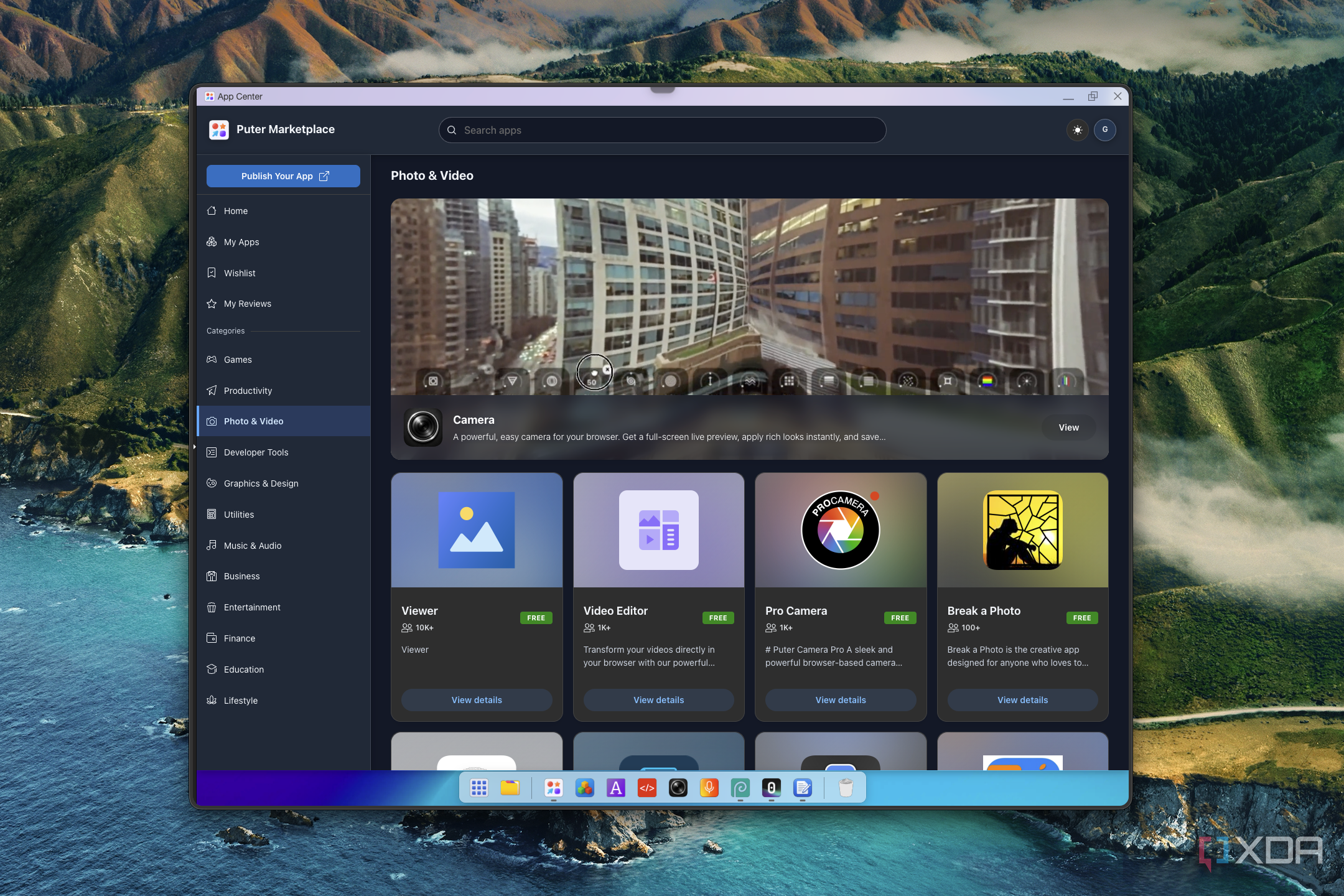
Task: Select the Lifestyle category
Action: click(283, 701)
